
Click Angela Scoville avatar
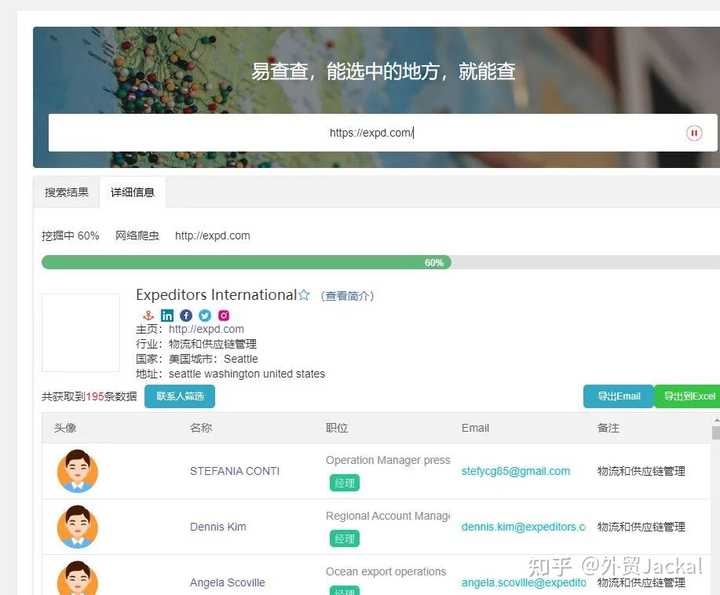pos(78,578)
